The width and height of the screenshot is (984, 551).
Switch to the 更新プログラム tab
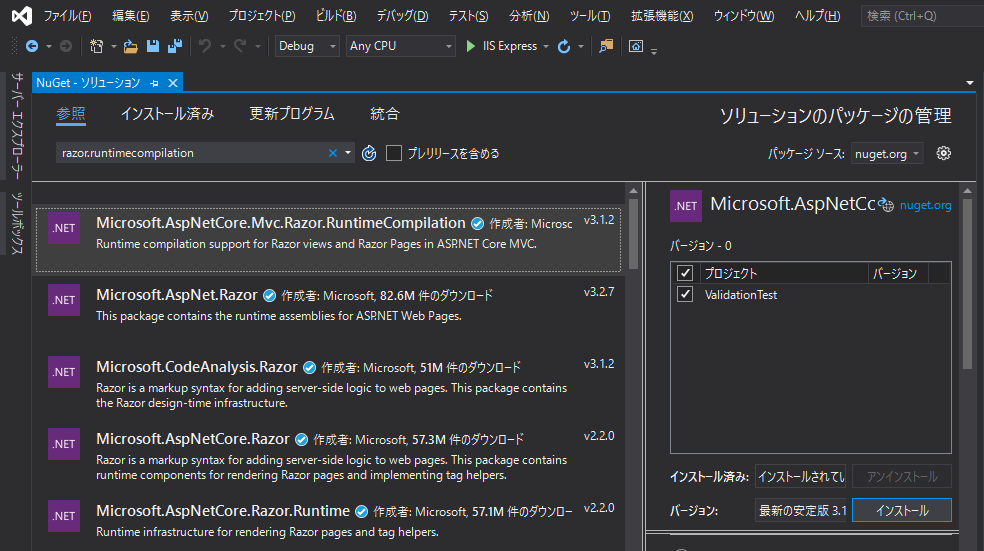(292, 114)
